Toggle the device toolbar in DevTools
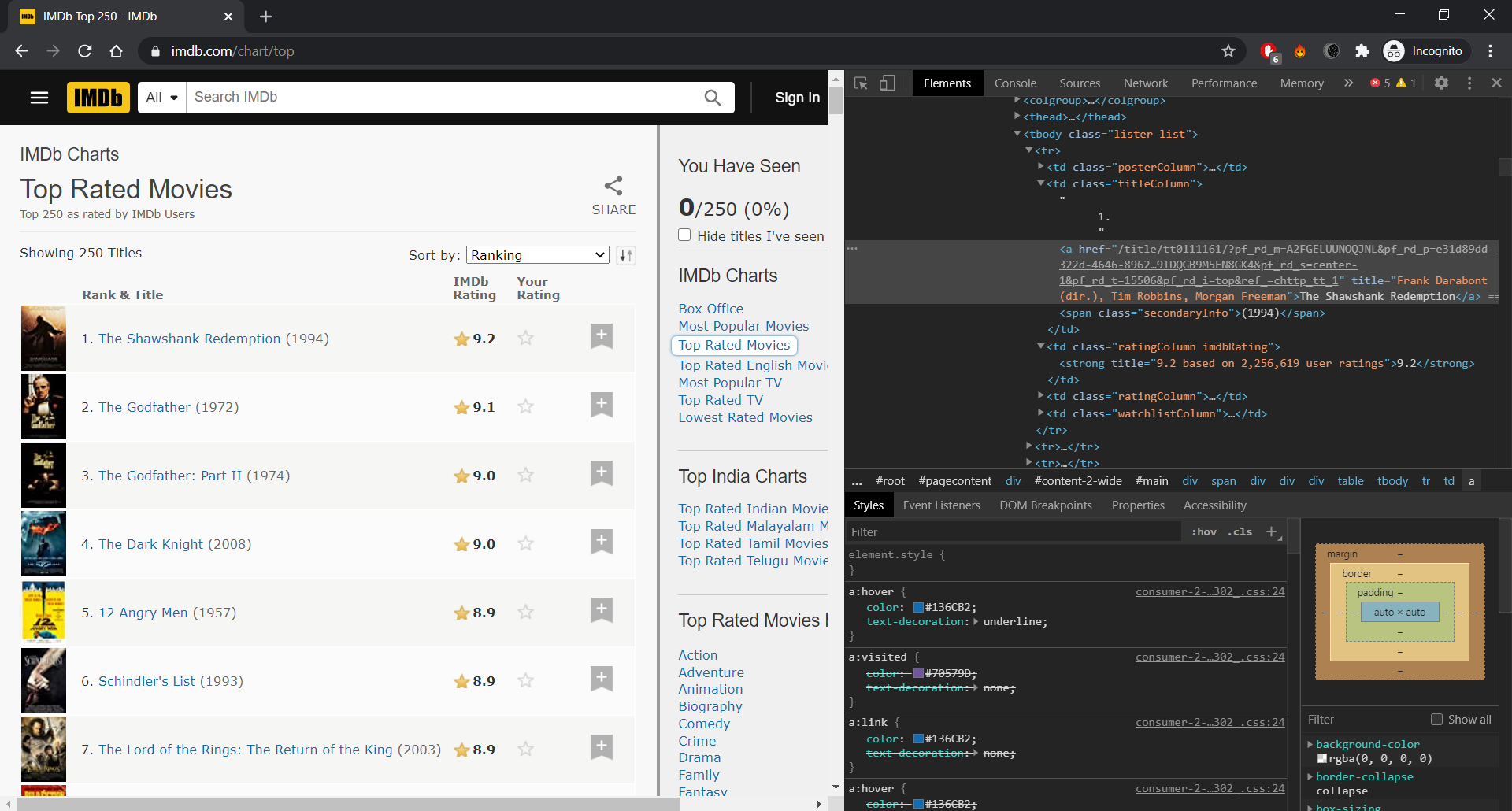The width and height of the screenshot is (1512, 811). [887, 83]
